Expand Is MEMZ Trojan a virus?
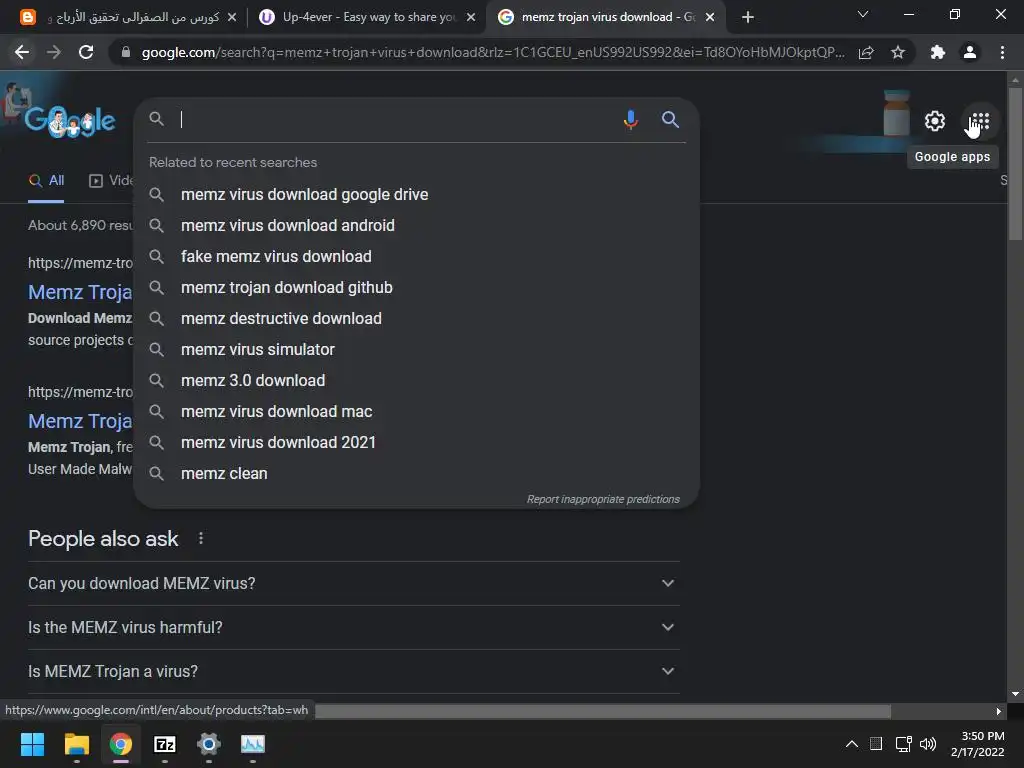1024x768 pixels. click(353, 671)
